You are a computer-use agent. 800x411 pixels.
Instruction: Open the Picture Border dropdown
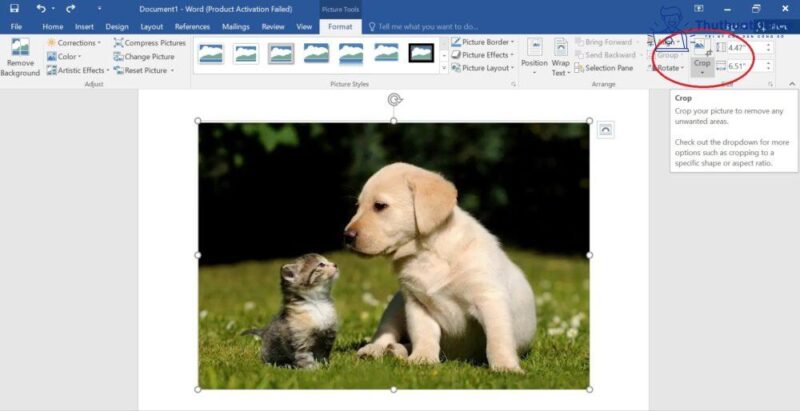tap(483, 42)
